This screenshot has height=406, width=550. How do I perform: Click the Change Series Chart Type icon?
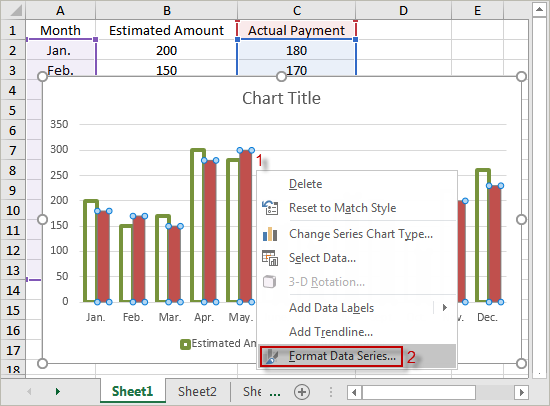(270, 234)
